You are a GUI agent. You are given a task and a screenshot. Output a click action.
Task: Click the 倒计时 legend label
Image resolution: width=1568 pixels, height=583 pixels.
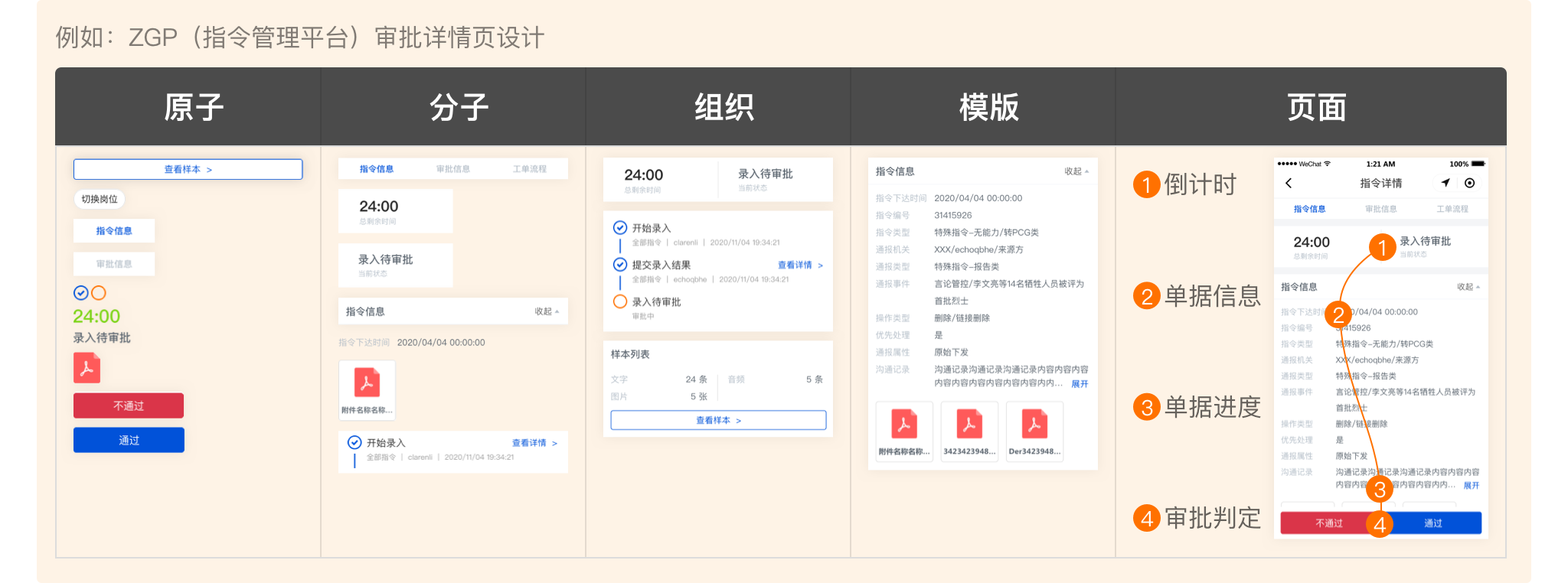pyautogui.click(x=1200, y=184)
